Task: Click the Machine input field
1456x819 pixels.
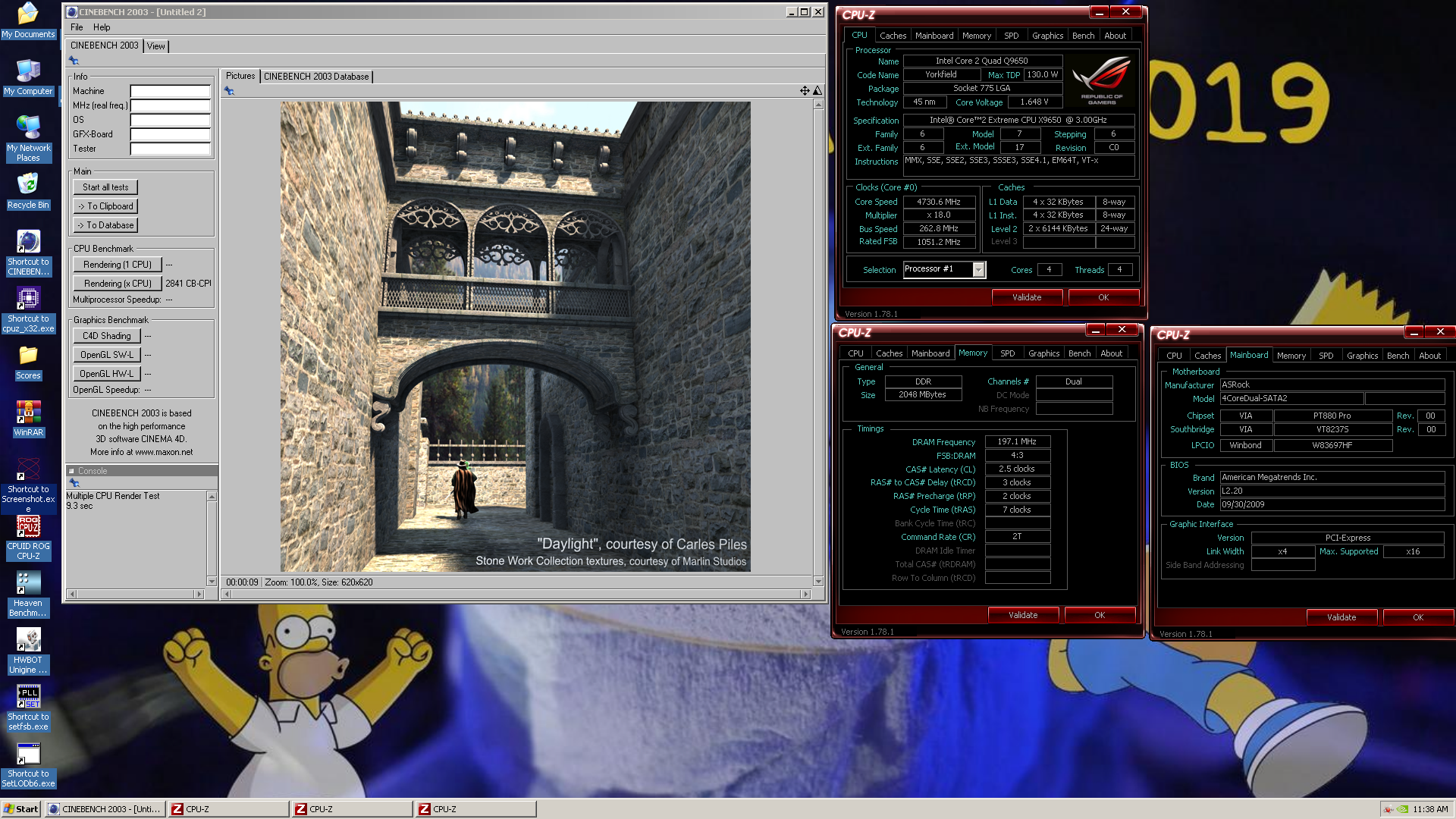Action: (170, 91)
